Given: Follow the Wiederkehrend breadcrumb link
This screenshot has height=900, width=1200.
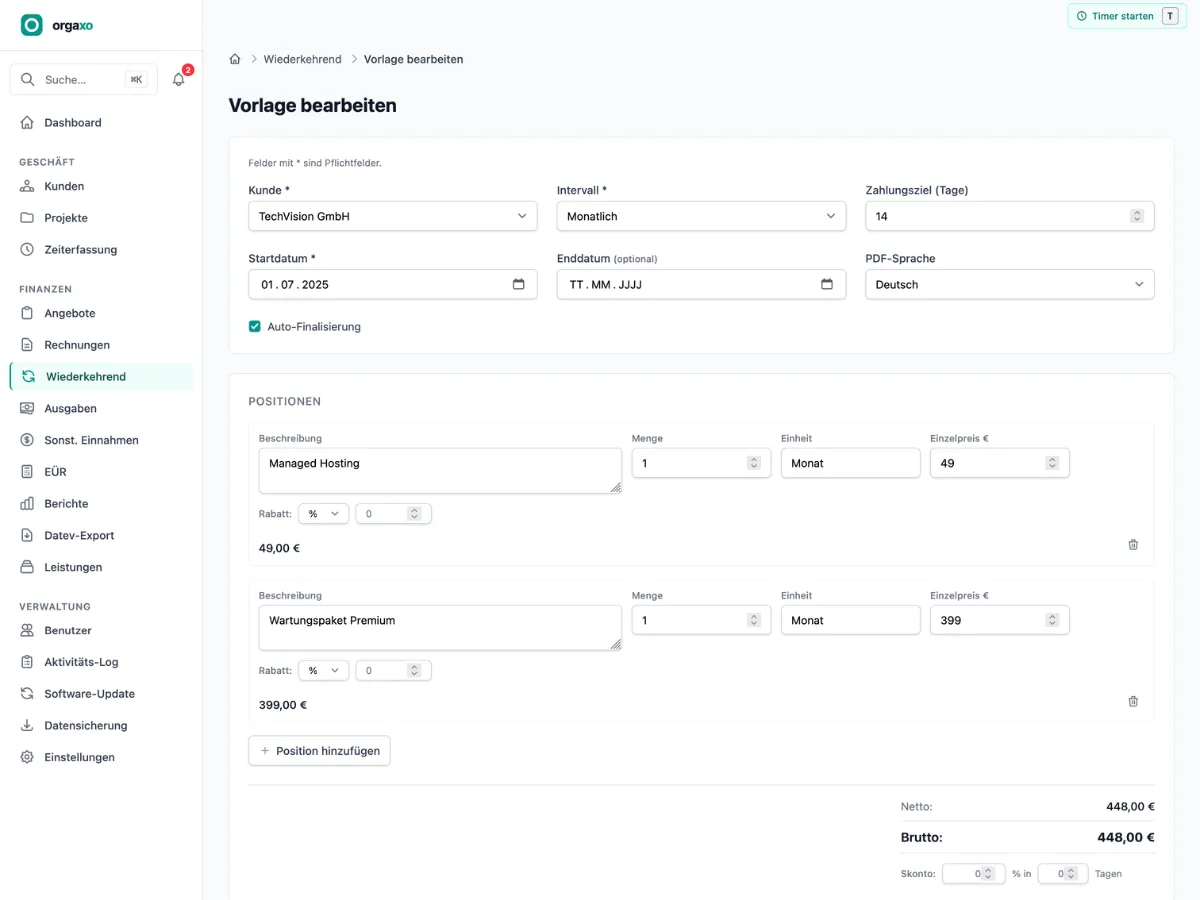Looking at the screenshot, I should 303,59.
